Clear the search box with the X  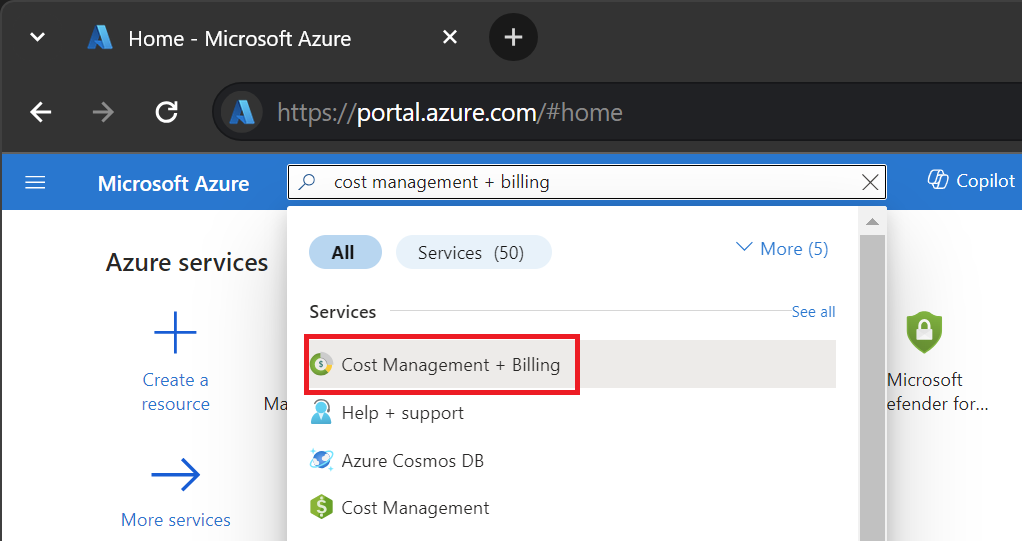coord(870,183)
